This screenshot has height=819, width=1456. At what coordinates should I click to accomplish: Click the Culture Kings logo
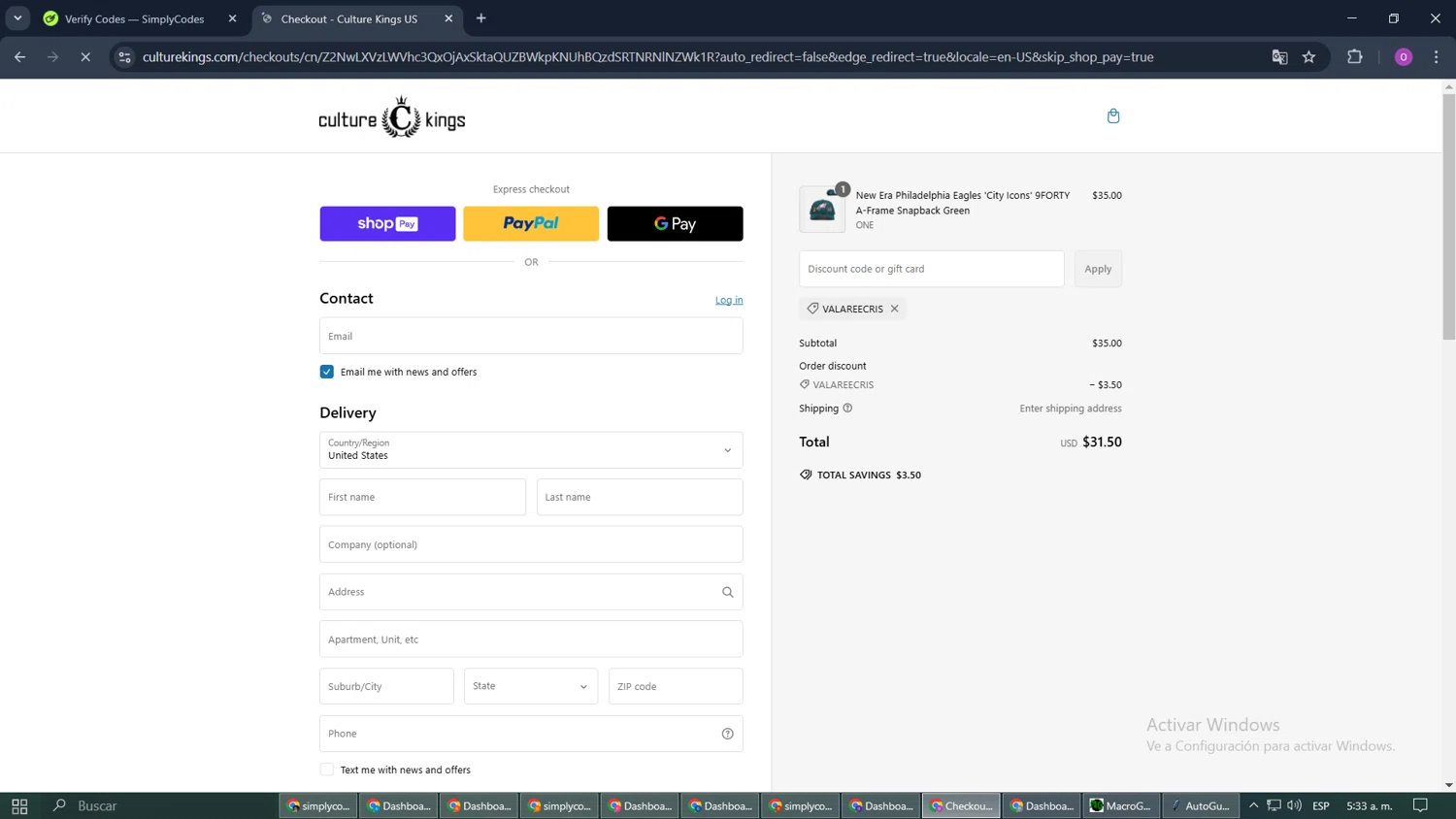tap(392, 117)
